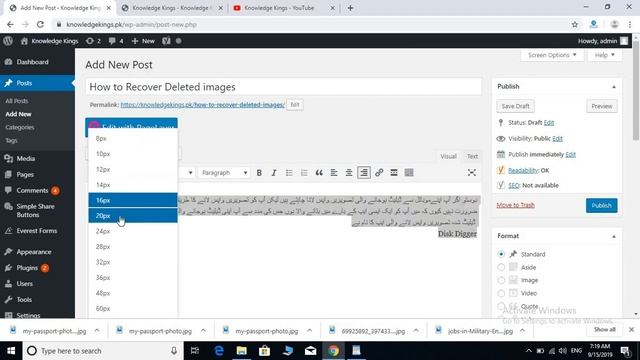Edit the post visibility setting
The width and height of the screenshot is (640, 360).
[557, 139]
